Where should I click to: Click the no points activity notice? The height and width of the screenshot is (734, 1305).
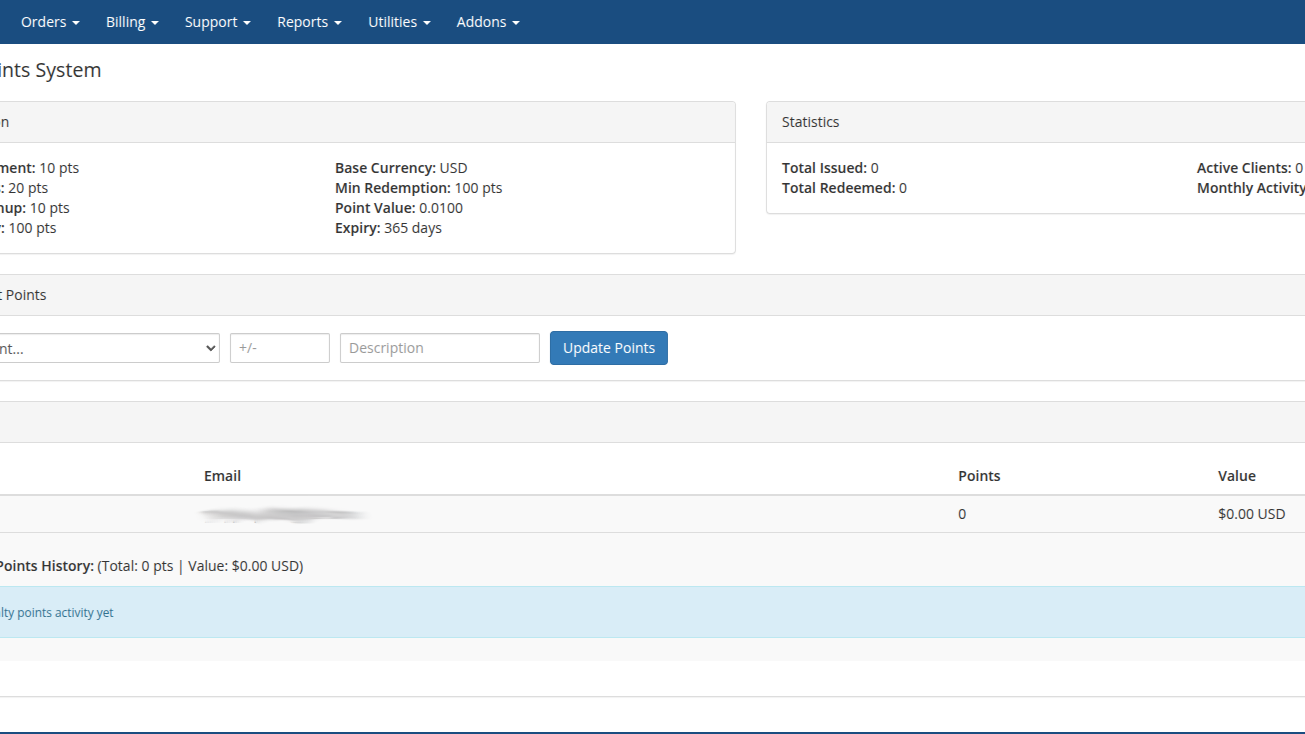(x=57, y=613)
